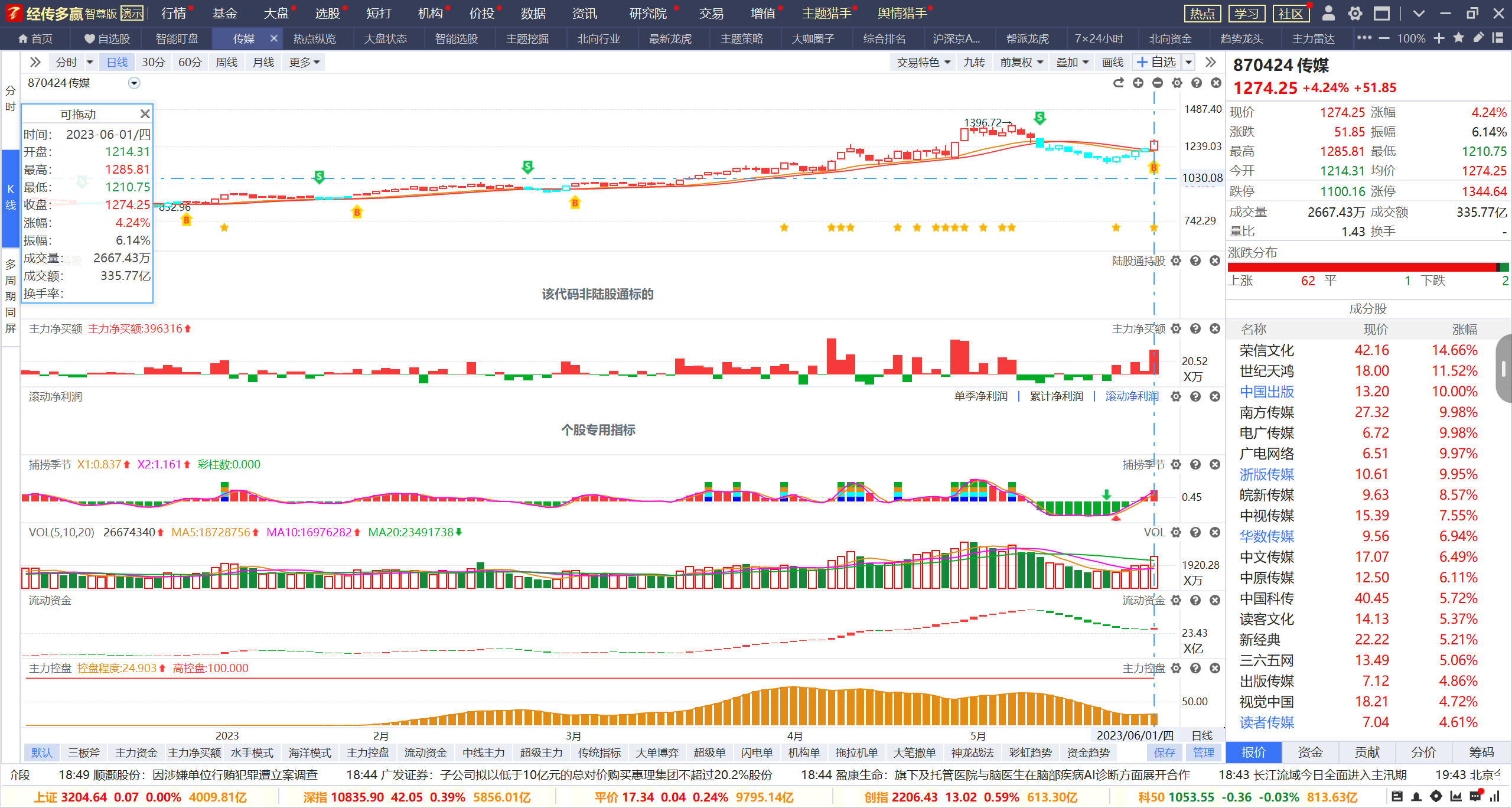Open global settings gear in title bar
The image size is (1512, 808).
click(x=1355, y=13)
